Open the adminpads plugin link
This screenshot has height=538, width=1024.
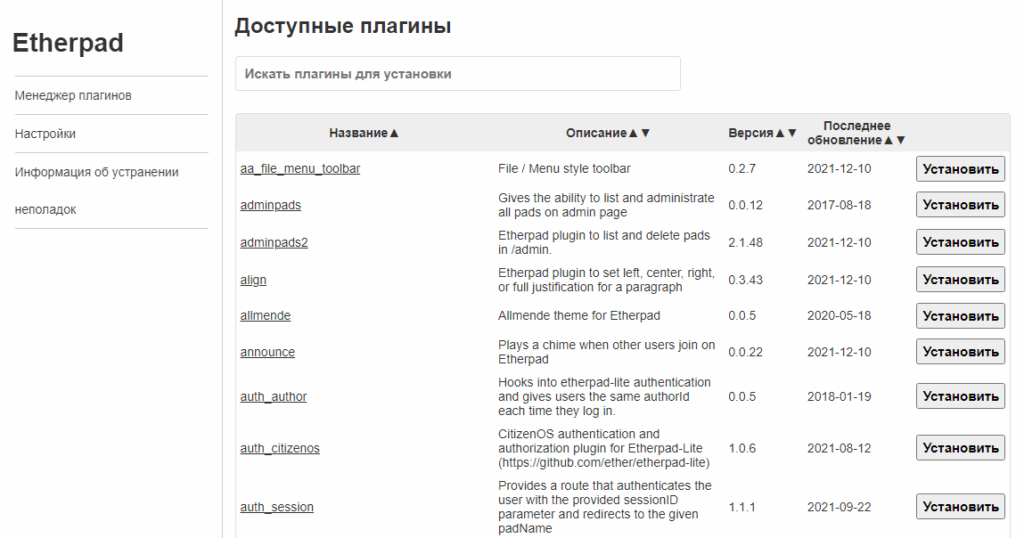coord(270,205)
